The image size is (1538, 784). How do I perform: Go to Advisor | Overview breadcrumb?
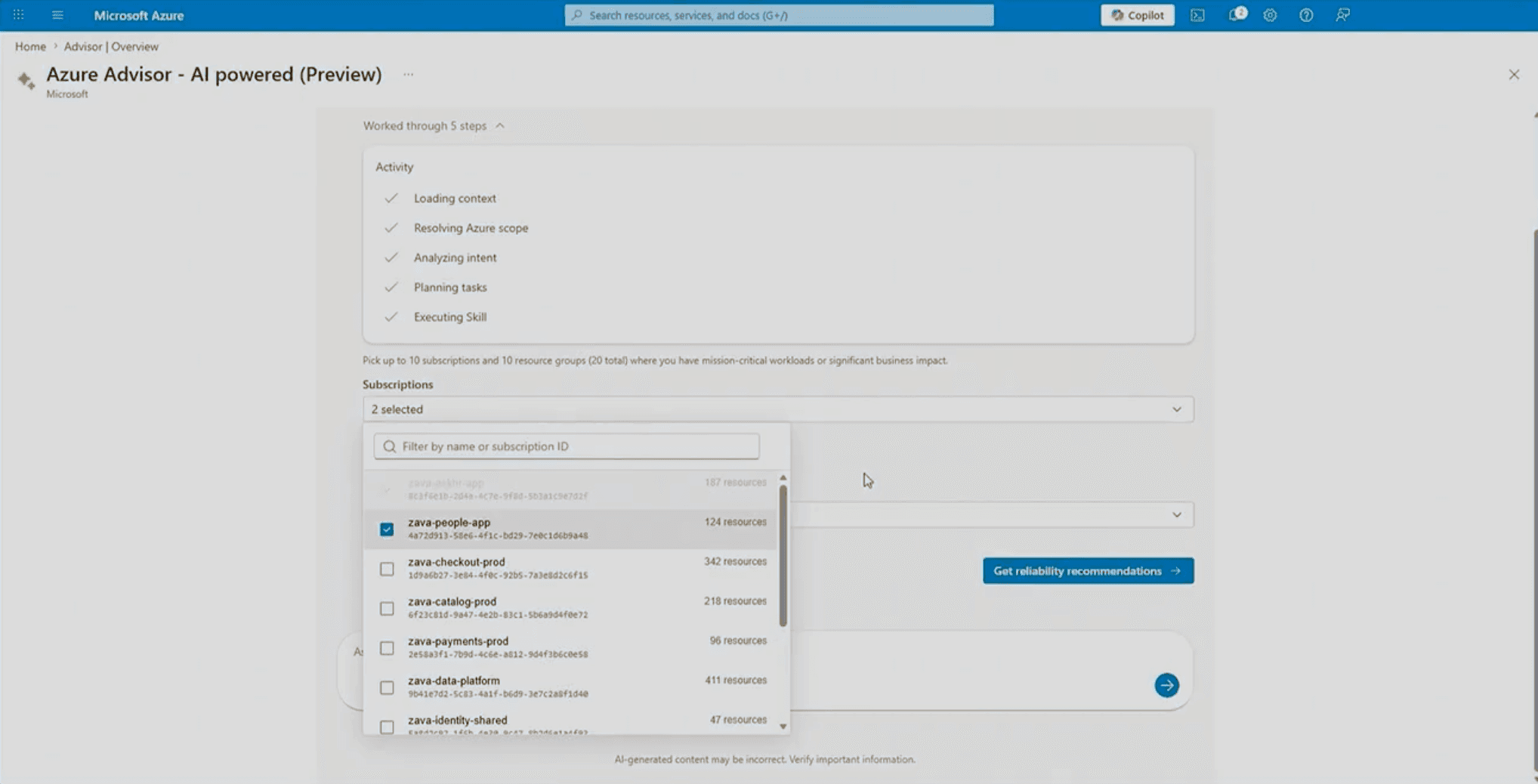point(111,47)
